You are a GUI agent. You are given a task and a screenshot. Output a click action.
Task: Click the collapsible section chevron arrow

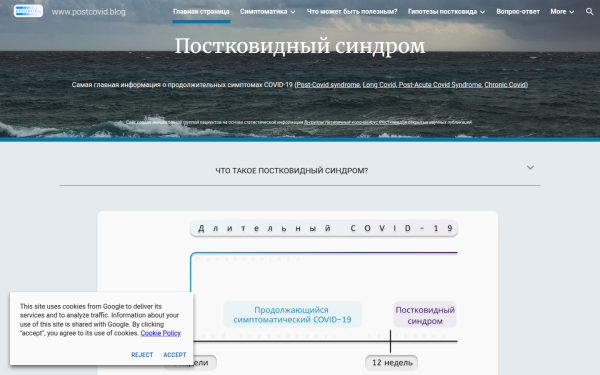(x=530, y=168)
